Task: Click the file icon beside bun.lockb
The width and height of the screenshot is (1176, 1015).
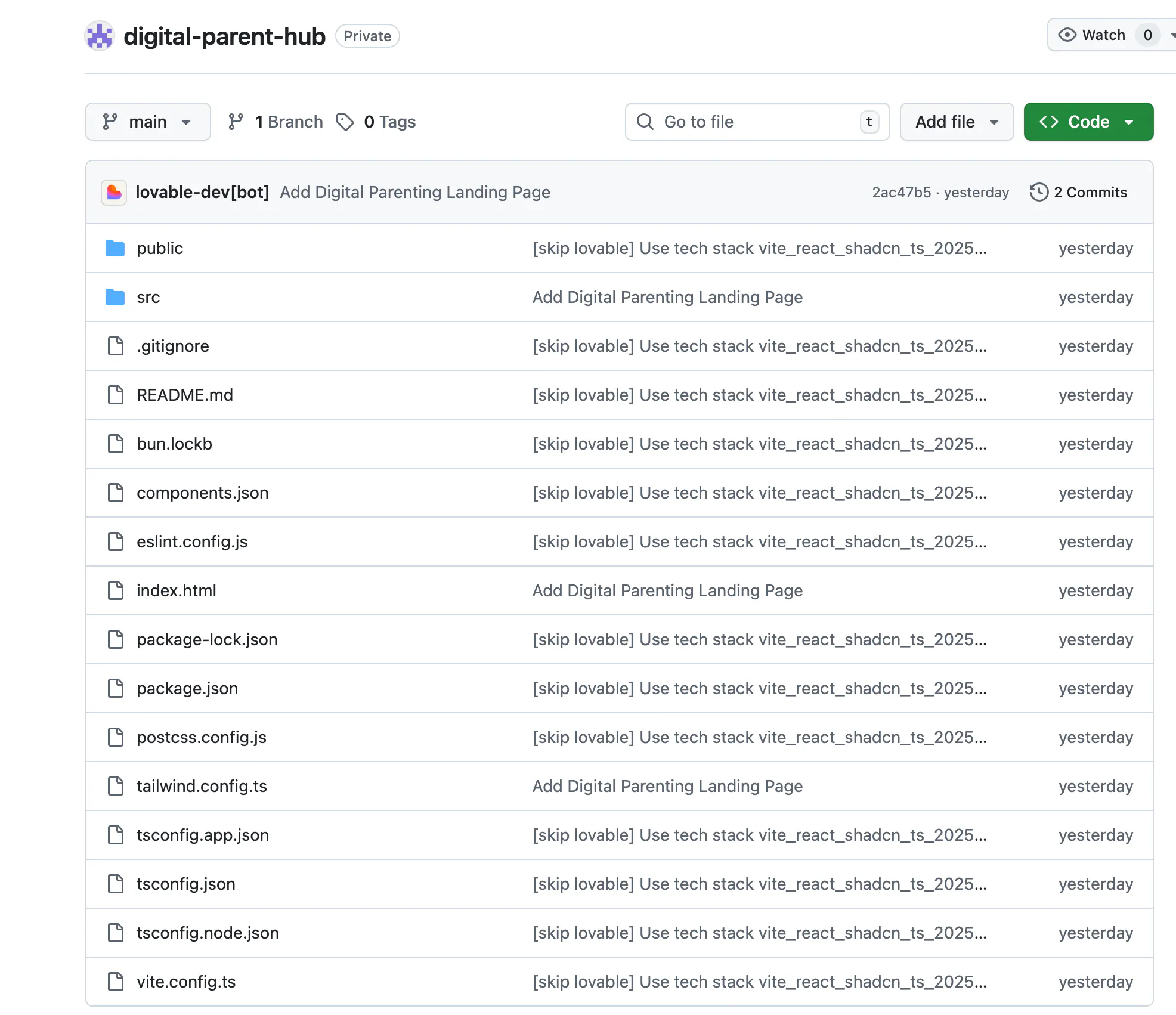Action: tap(116, 444)
